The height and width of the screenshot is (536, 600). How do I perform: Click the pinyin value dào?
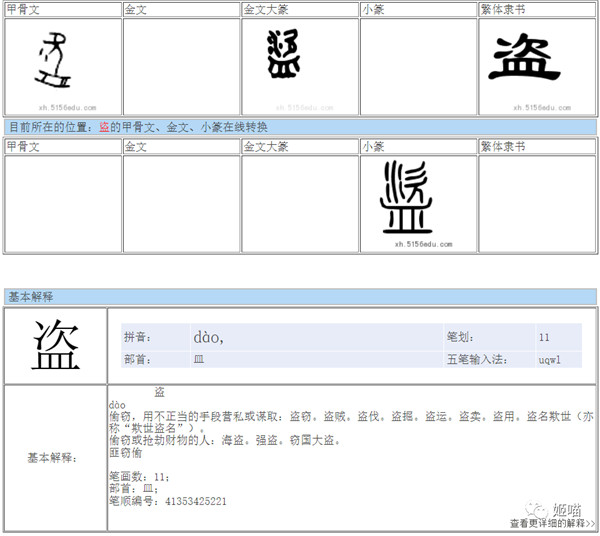[208, 338]
